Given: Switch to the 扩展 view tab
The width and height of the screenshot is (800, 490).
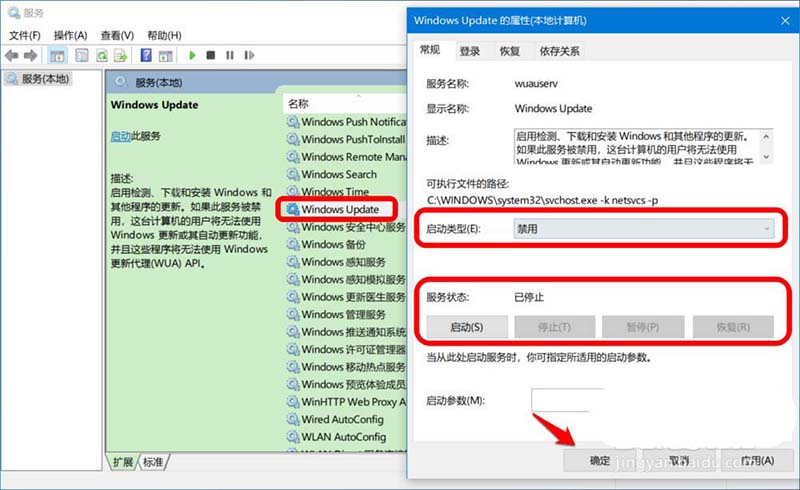Looking at the screenshot, I should (x=123, y=462).
